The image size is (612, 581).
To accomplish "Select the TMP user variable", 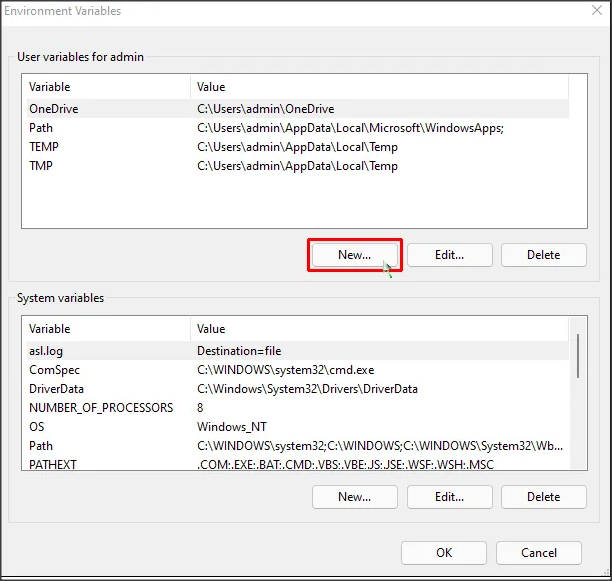I will (x=41, y=166).
